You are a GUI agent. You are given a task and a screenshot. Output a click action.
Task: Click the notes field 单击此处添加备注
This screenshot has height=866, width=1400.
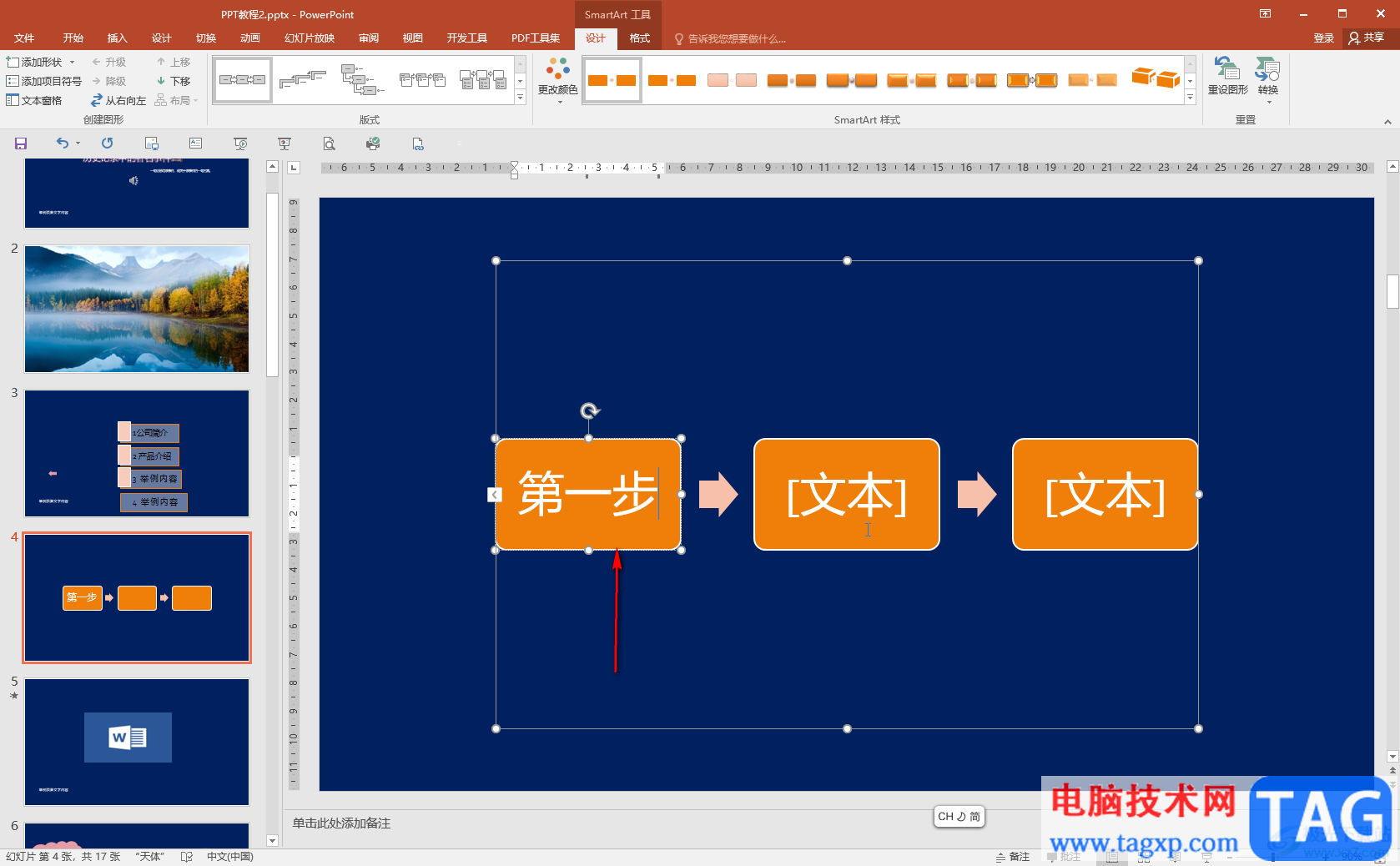(x=341, y=823)
